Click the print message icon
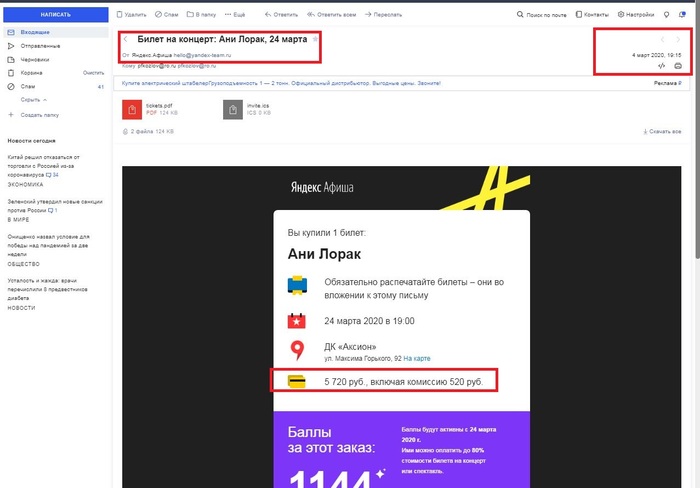 click(678, 66)
